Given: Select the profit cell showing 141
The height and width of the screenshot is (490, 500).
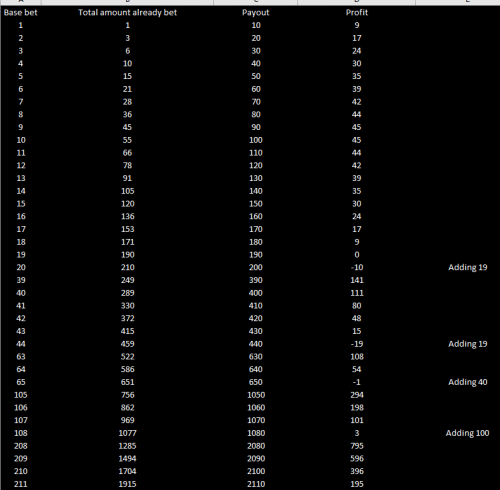Looking at the screenshot, I should click(x=357, y=280).
